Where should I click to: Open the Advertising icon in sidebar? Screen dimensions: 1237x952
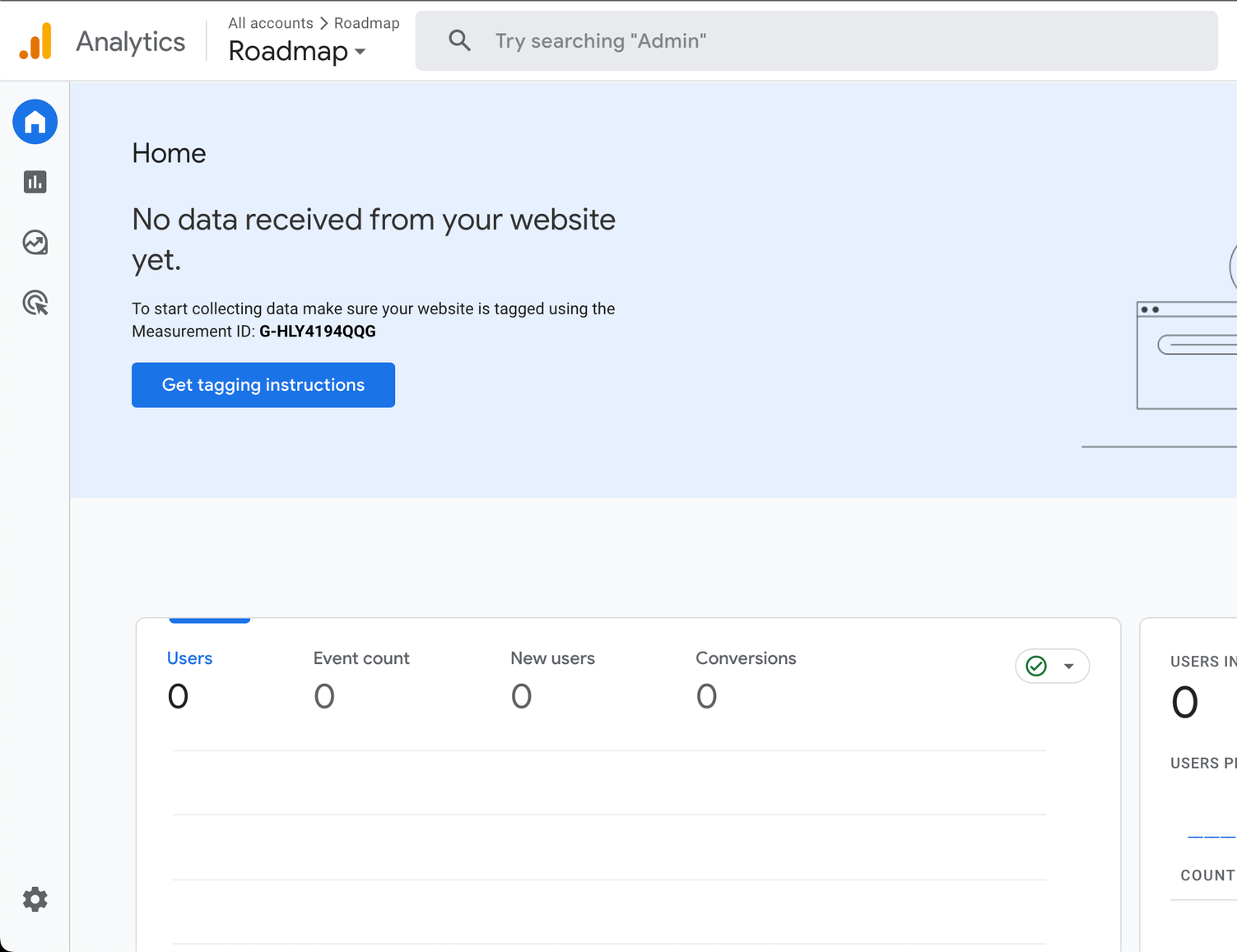35,303
